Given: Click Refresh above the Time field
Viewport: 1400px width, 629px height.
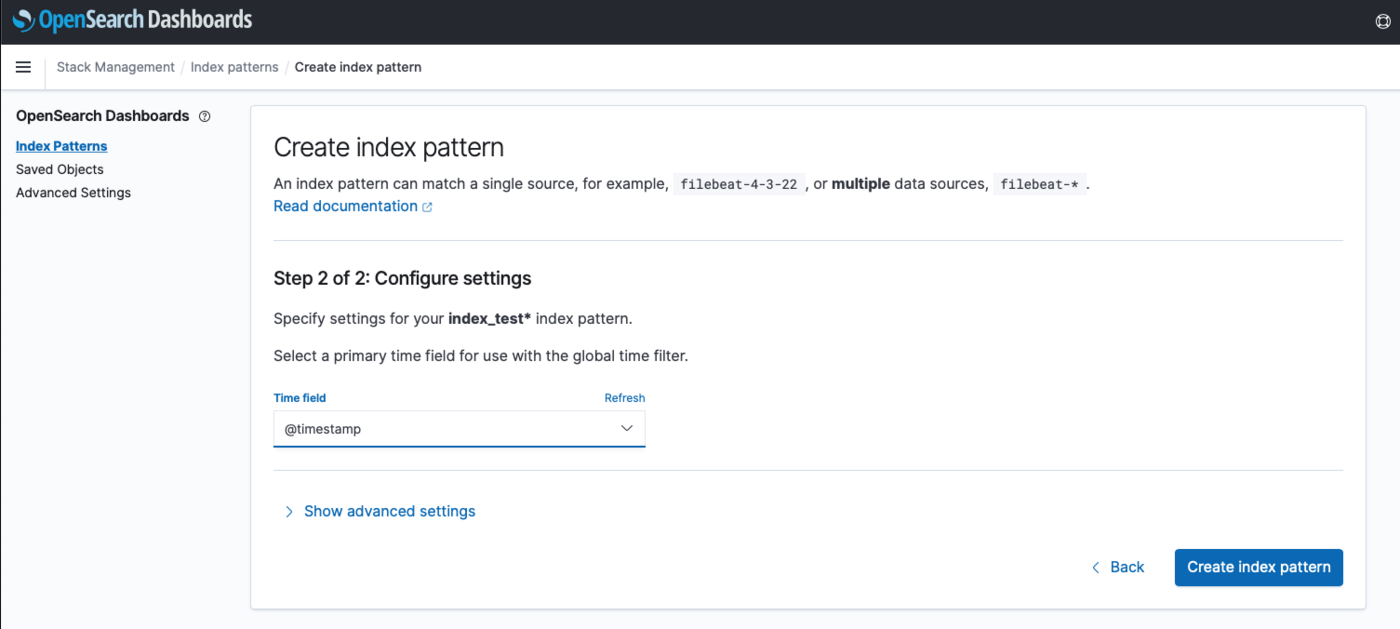Looking at the screenshot, I should click(624, 398).
